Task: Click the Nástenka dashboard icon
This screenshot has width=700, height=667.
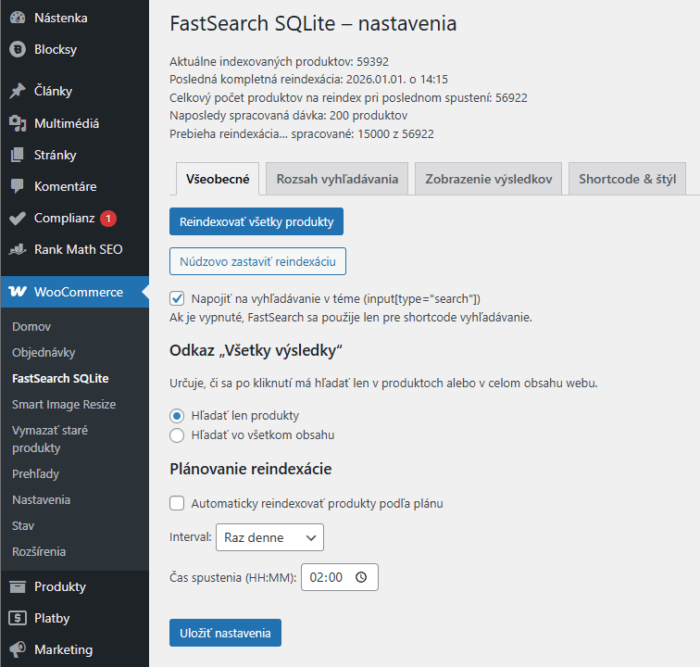Action: click(17, 18)
